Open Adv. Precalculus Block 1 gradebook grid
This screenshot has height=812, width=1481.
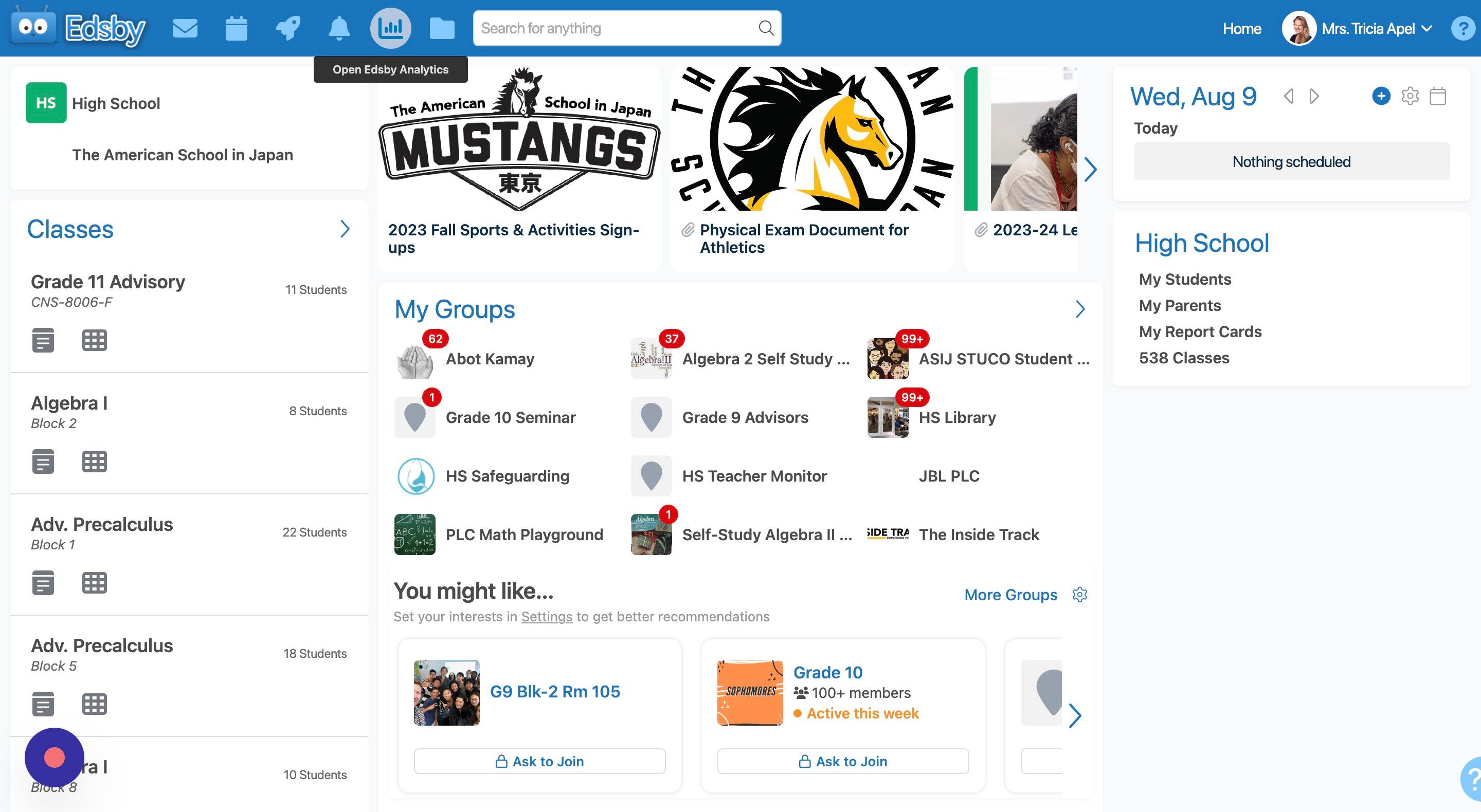(x=94, y=582)
